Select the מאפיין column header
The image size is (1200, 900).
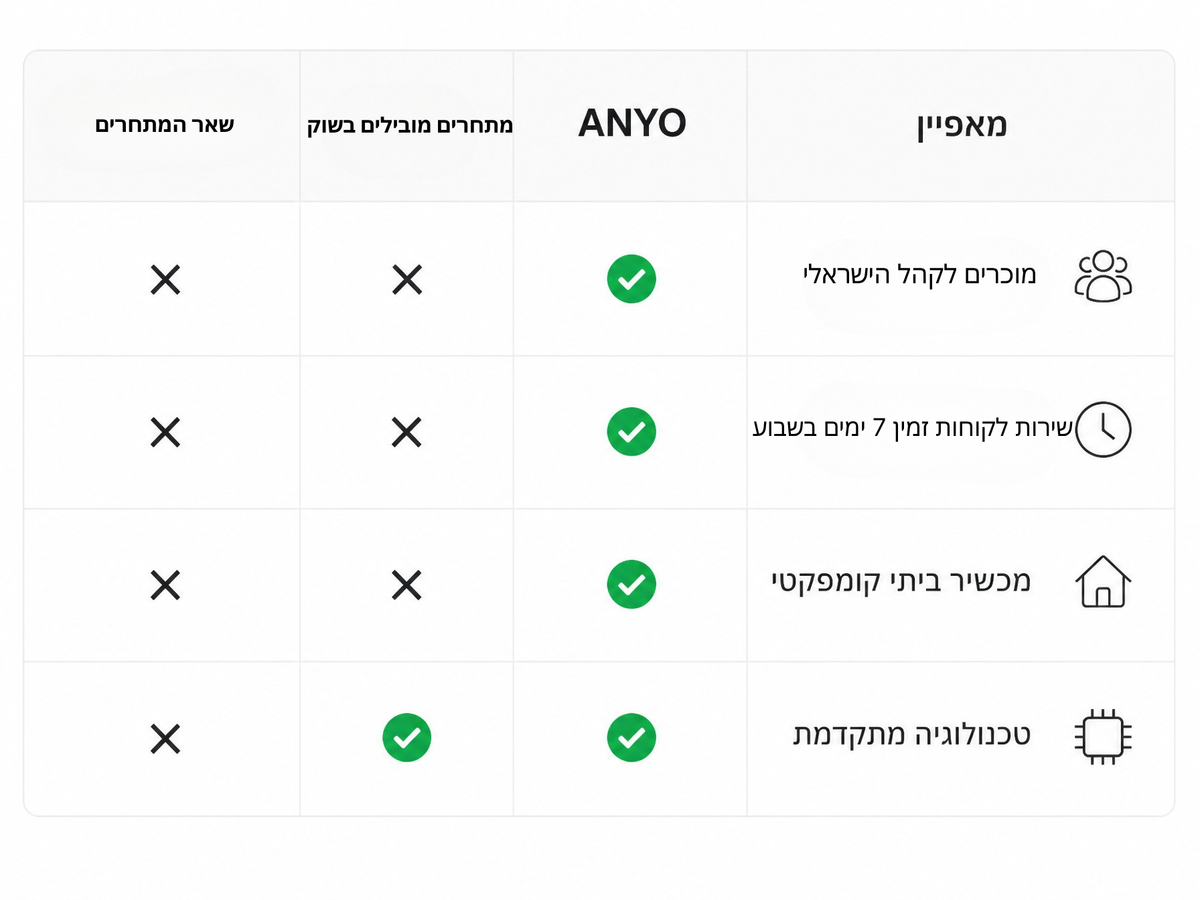[x=960, y=125]
